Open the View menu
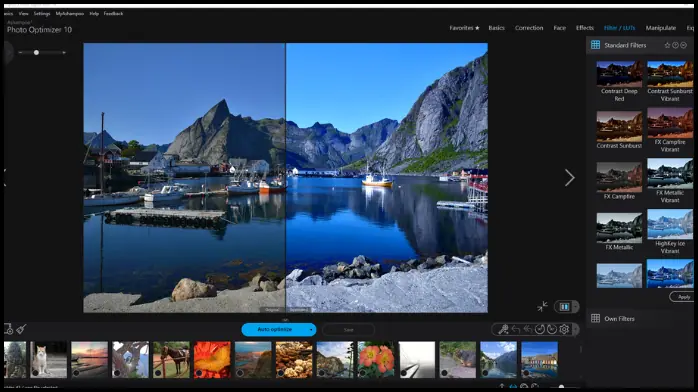Viewport: 698px width, 392px height. (x=24, y=14)
